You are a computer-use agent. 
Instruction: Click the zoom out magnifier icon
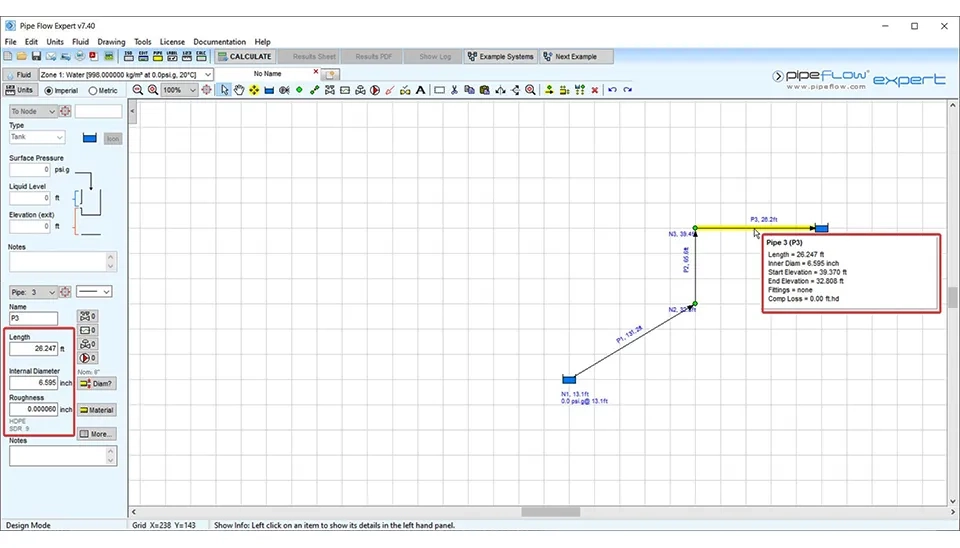pyautogui.click(x=138, y=90)
